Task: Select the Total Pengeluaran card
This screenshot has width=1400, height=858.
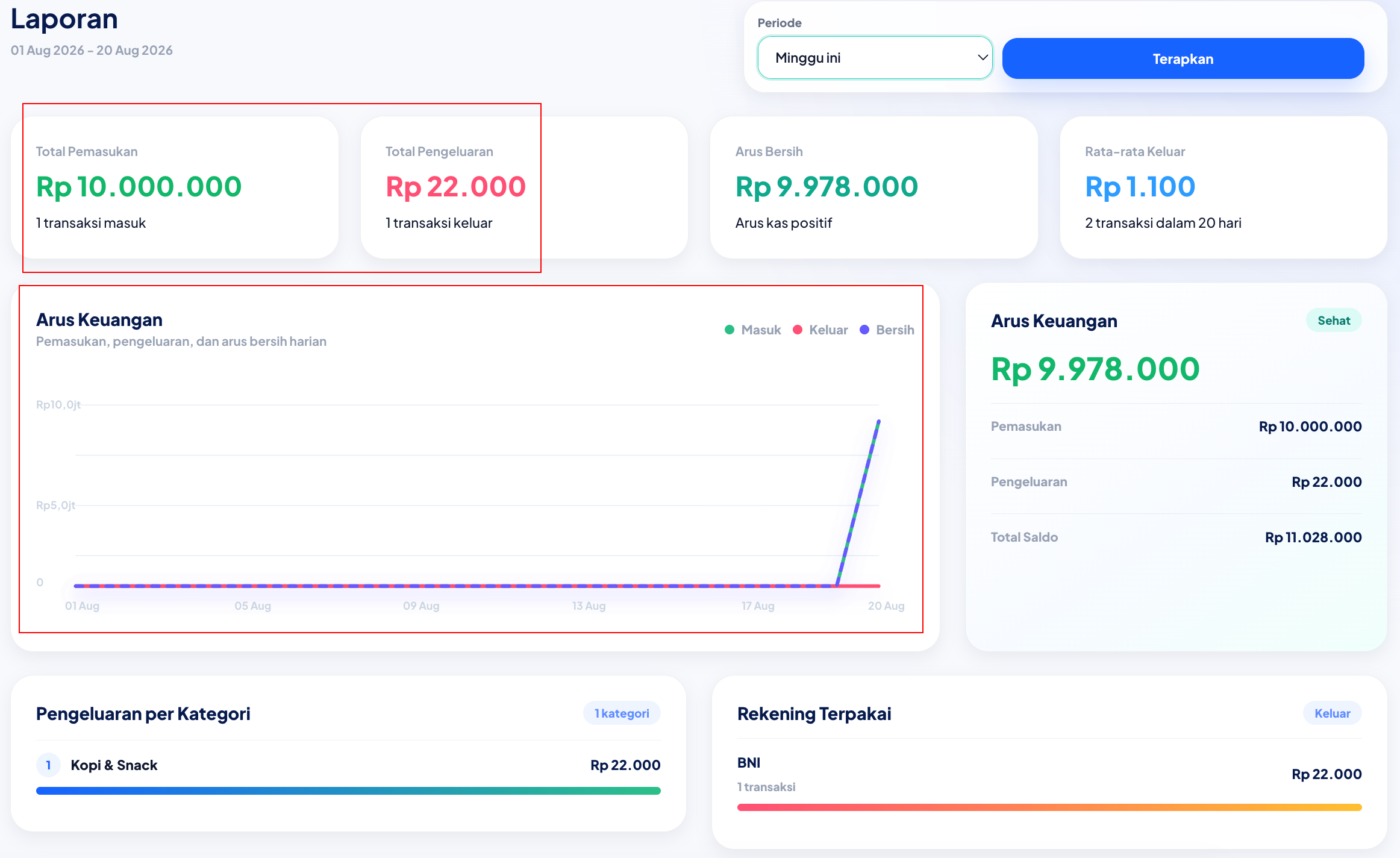Action: 524,187
